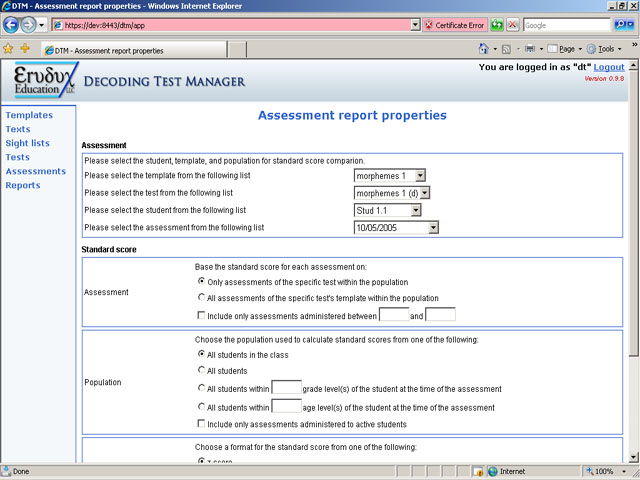Click the Internet Explorer title bar icon
This screenshot has height=480, width=640.
pos(6,6)
